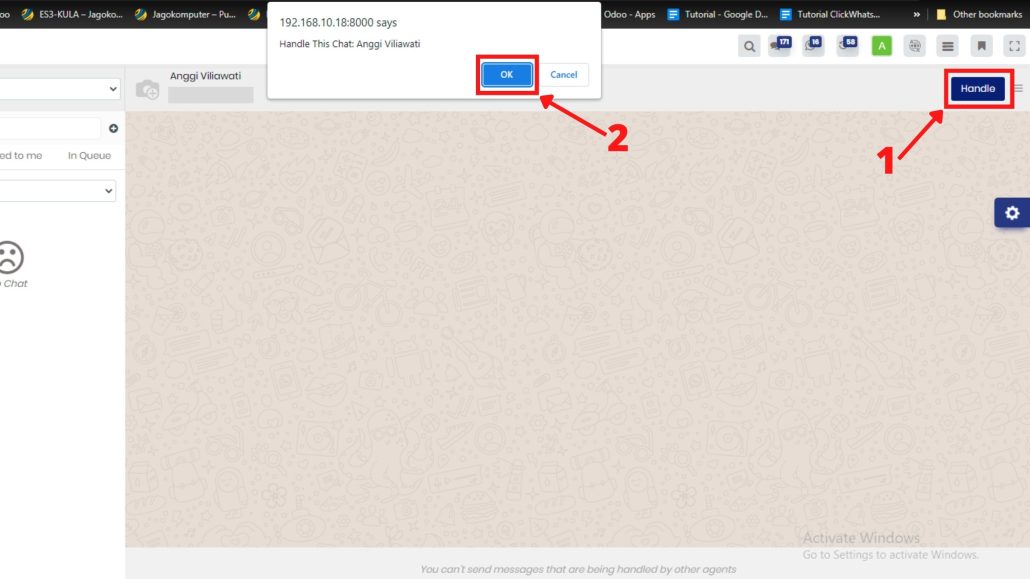Click the camera contact photo icon
This screenshot has height=579, width=1030.
click(147, 89)
